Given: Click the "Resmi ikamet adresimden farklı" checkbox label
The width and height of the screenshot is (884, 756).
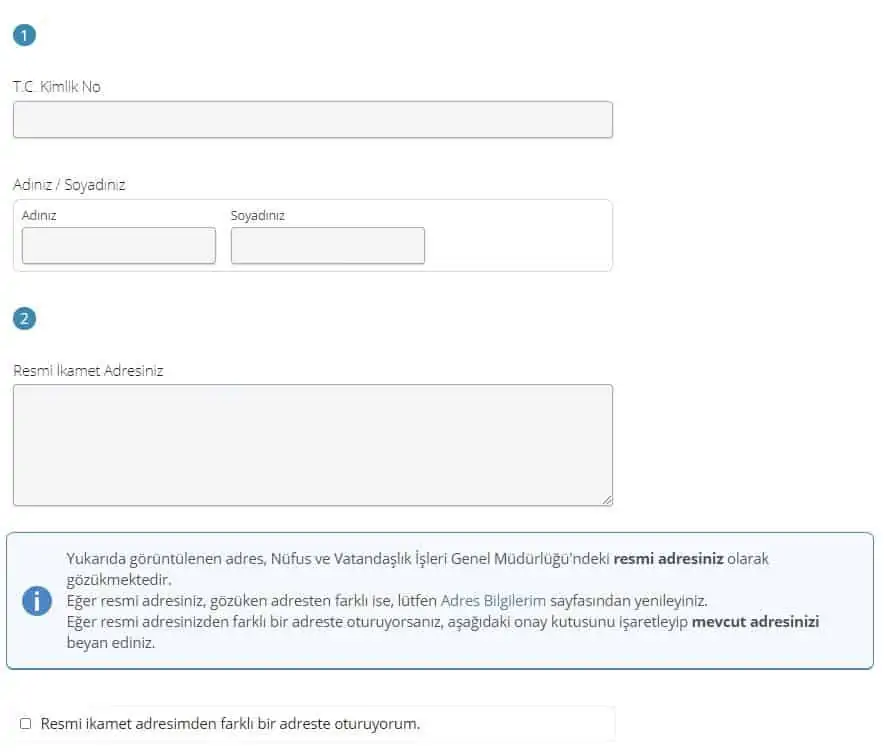Looking at the screenshot, I should point(230,723).
